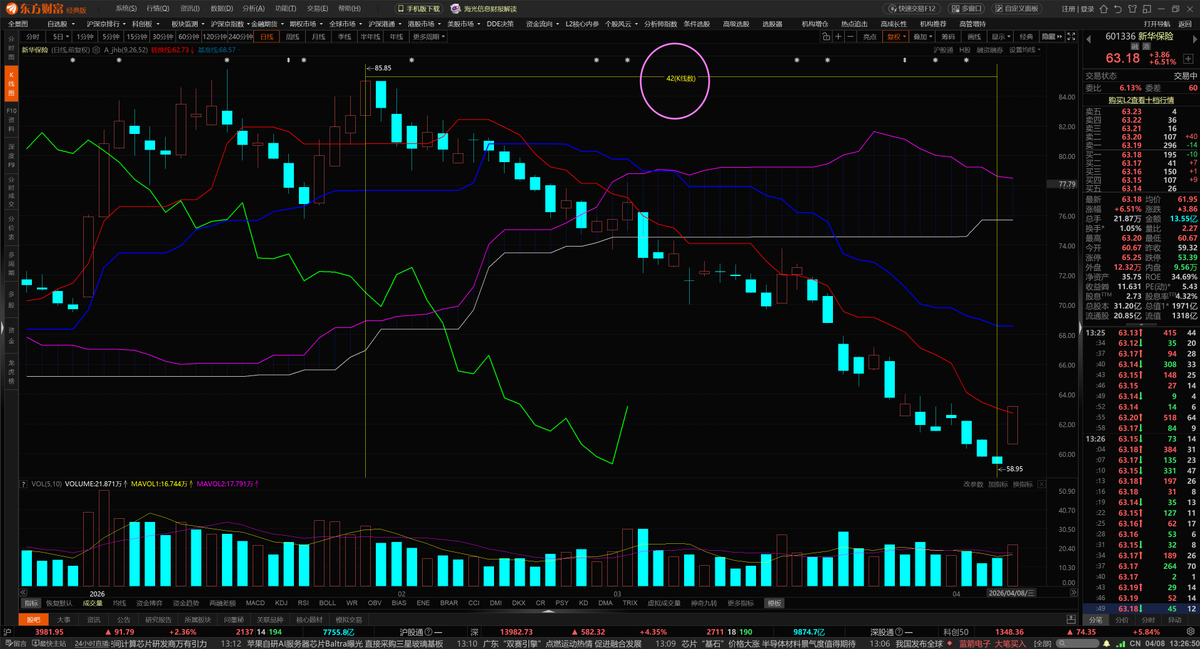
Task: Click the 全部 news filter
Action: click(1043, 644)
